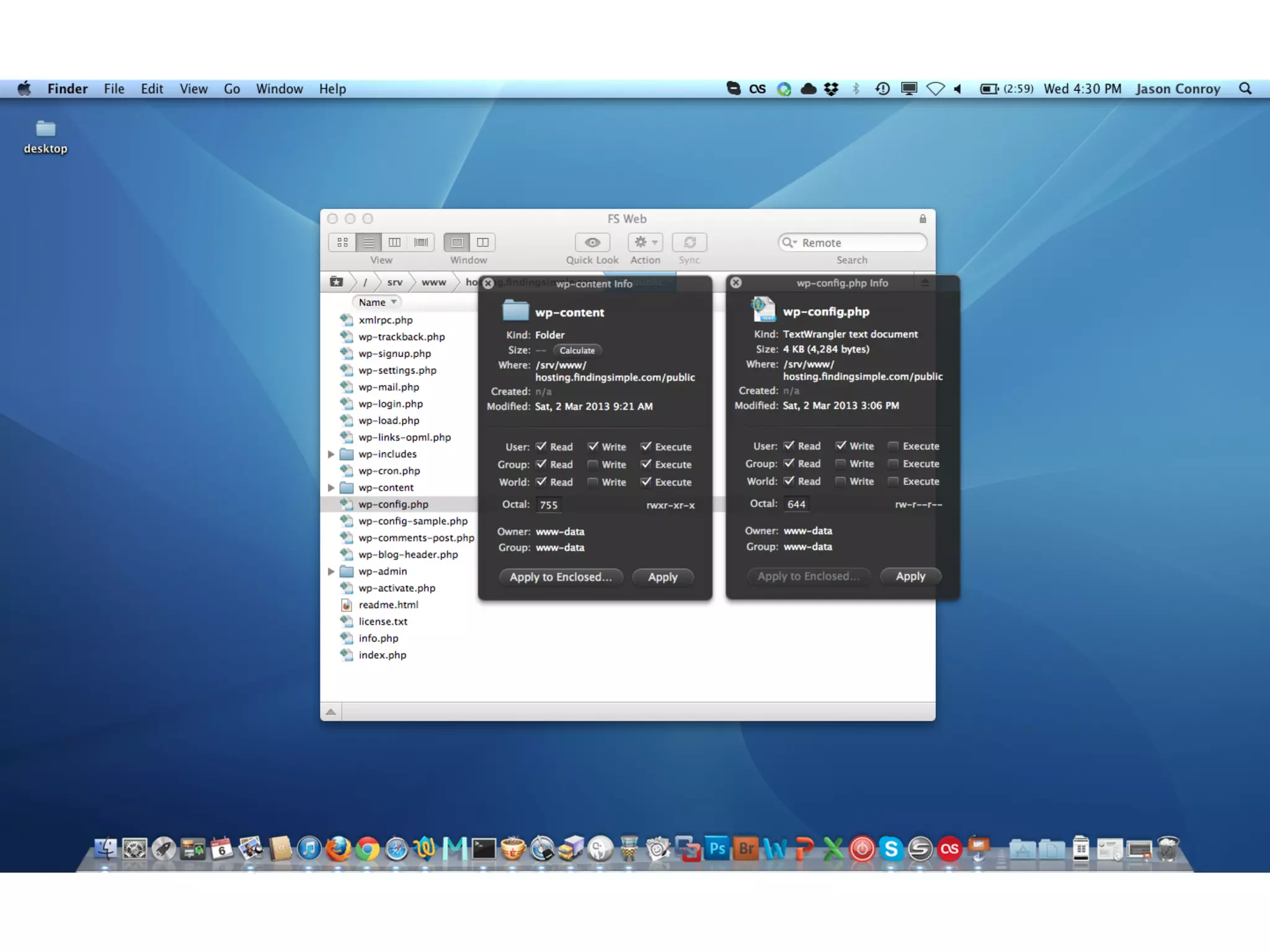The image size is (1270, 952).
Task: Open the Action gear menu
Action: 645,242
